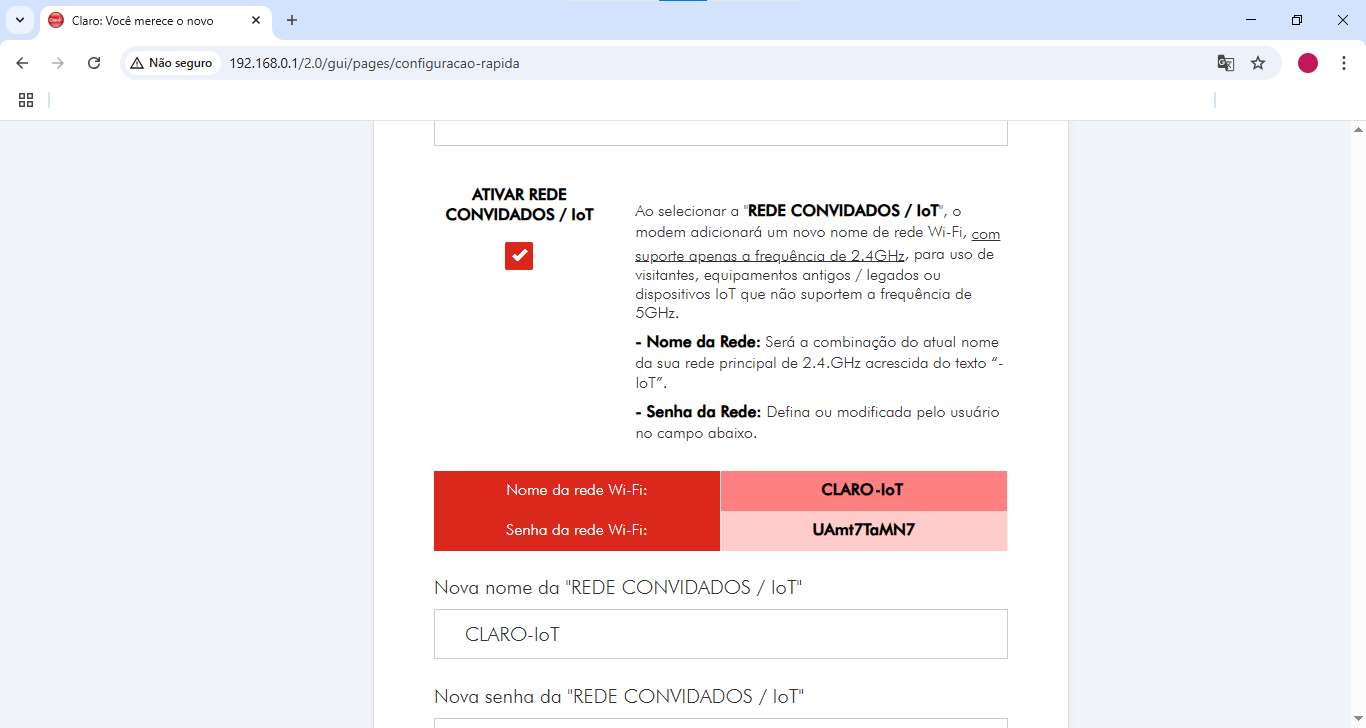Click the Claro favicon in the tab
Screen dimensions: 1366x728
tap(56, 20)
